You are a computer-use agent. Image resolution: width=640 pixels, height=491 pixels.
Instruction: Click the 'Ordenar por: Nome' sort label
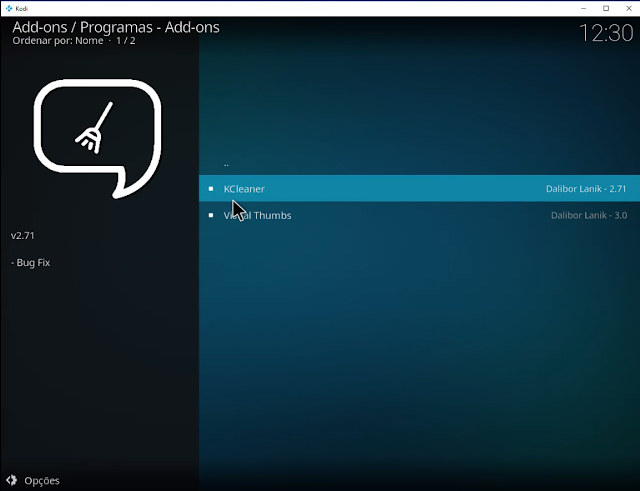(x=58, y=40)
